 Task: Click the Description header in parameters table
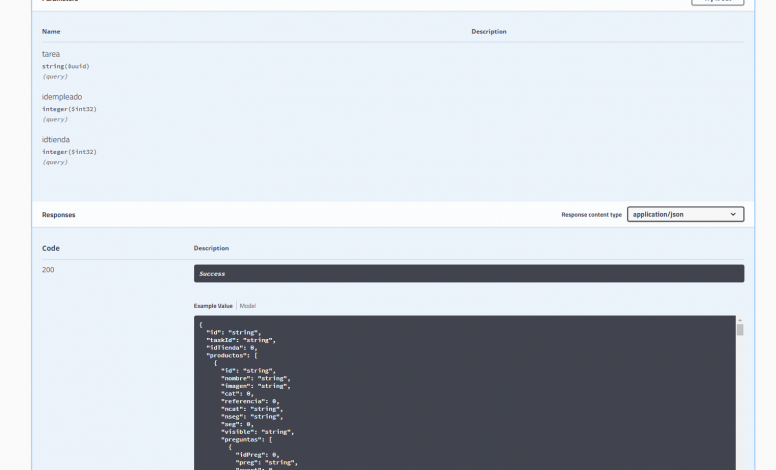pyautogui.click(x=489, y=32)
